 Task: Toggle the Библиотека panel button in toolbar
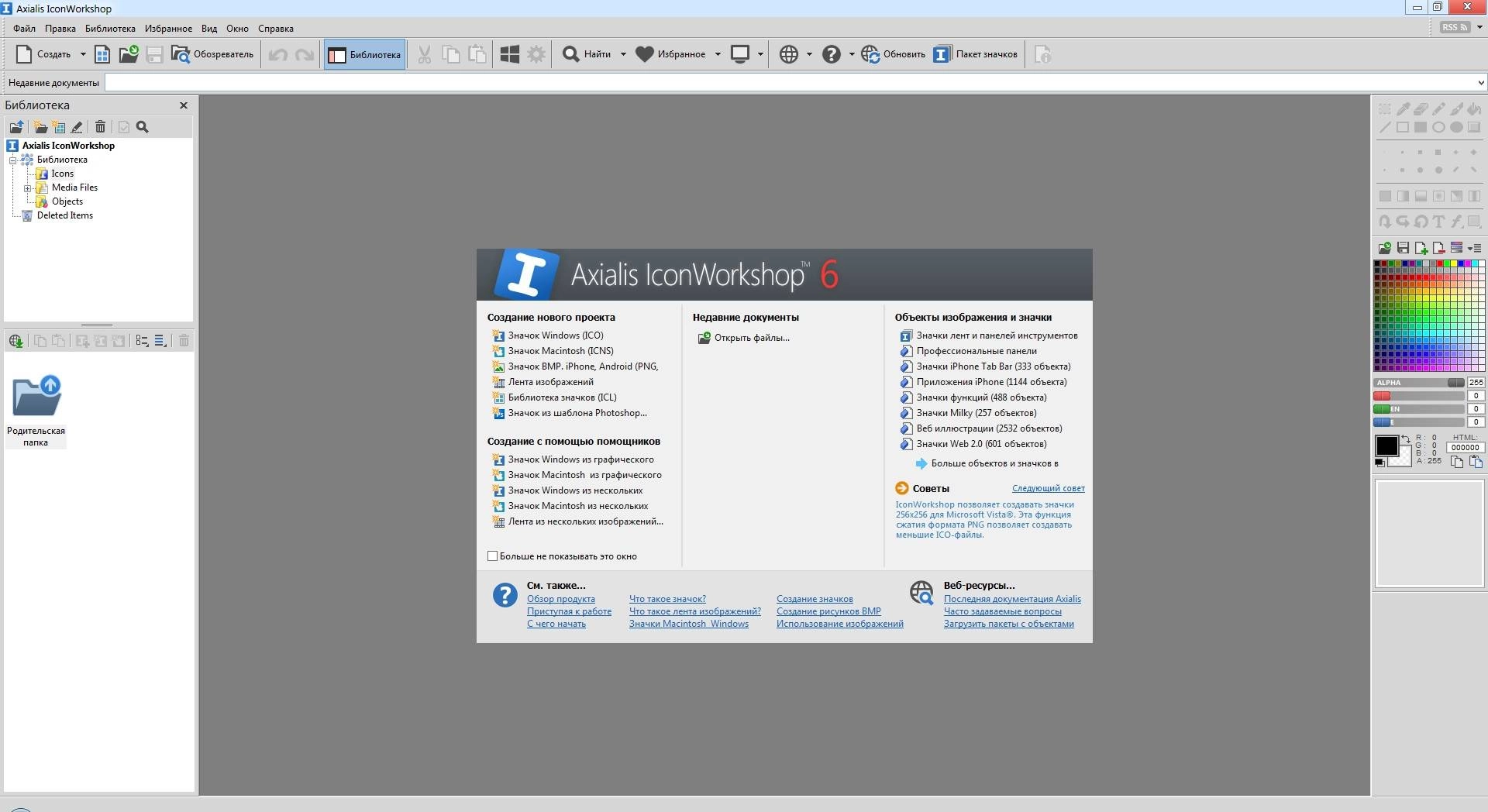[x=365, y=54]
